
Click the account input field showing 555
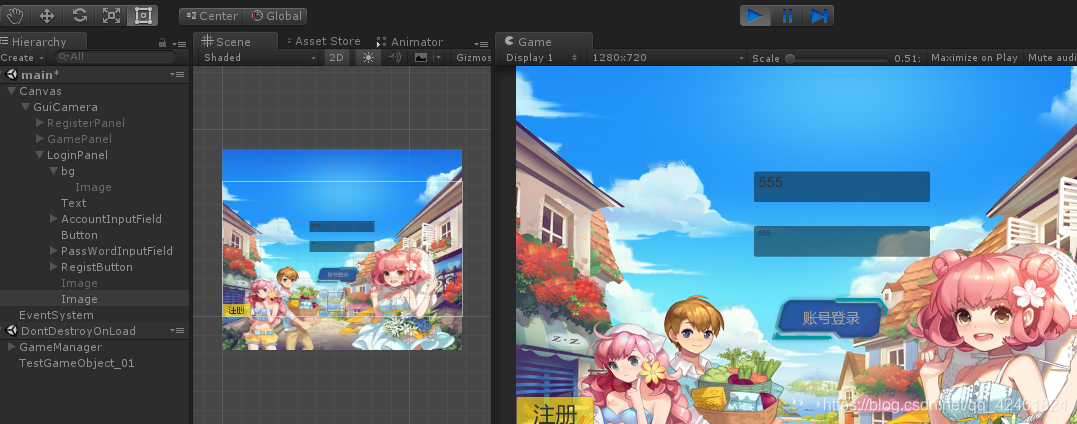click(841, 186)
